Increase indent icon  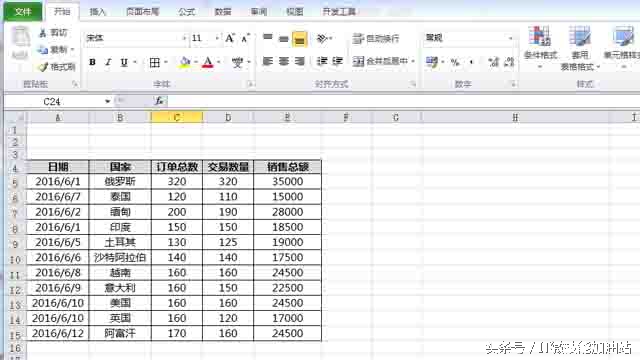338,62
